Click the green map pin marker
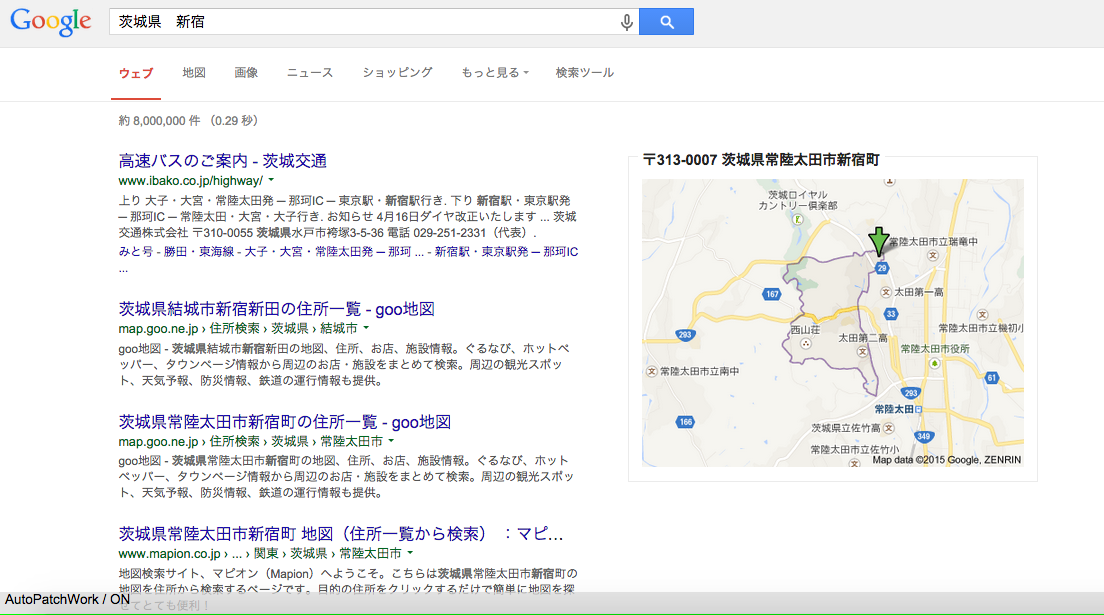Image resolution: width=1104 pixels, height=615 pixels. point(878,241)
